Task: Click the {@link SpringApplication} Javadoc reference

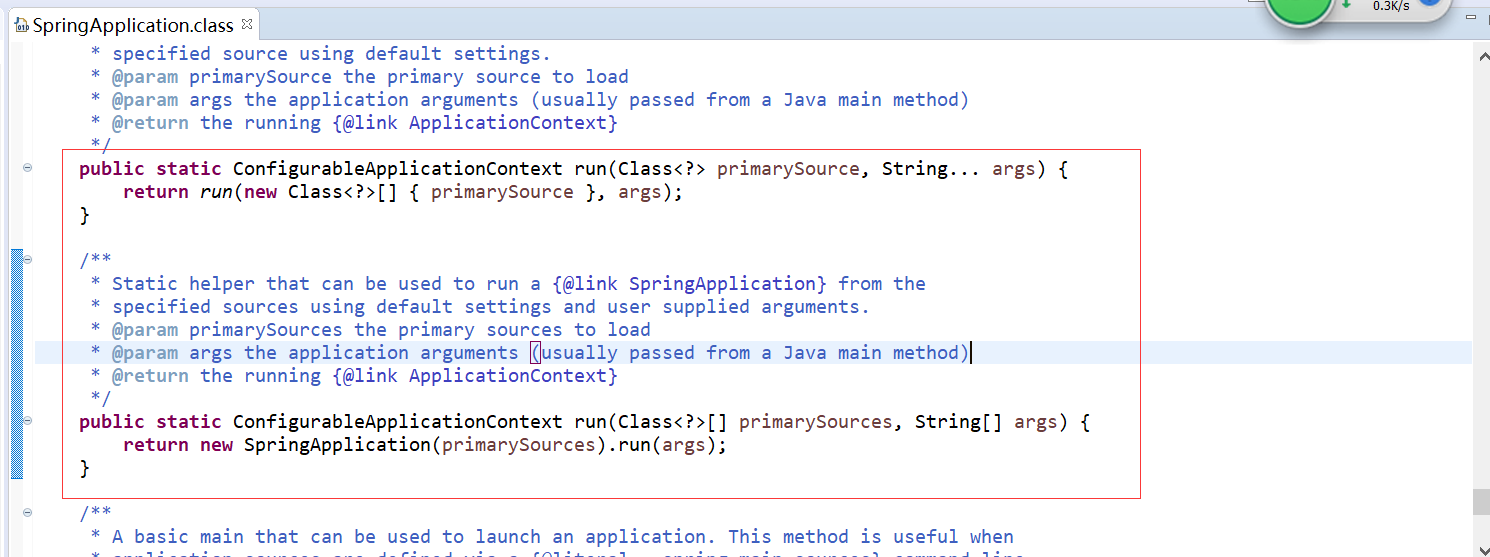Action: (x=689, y=284)
